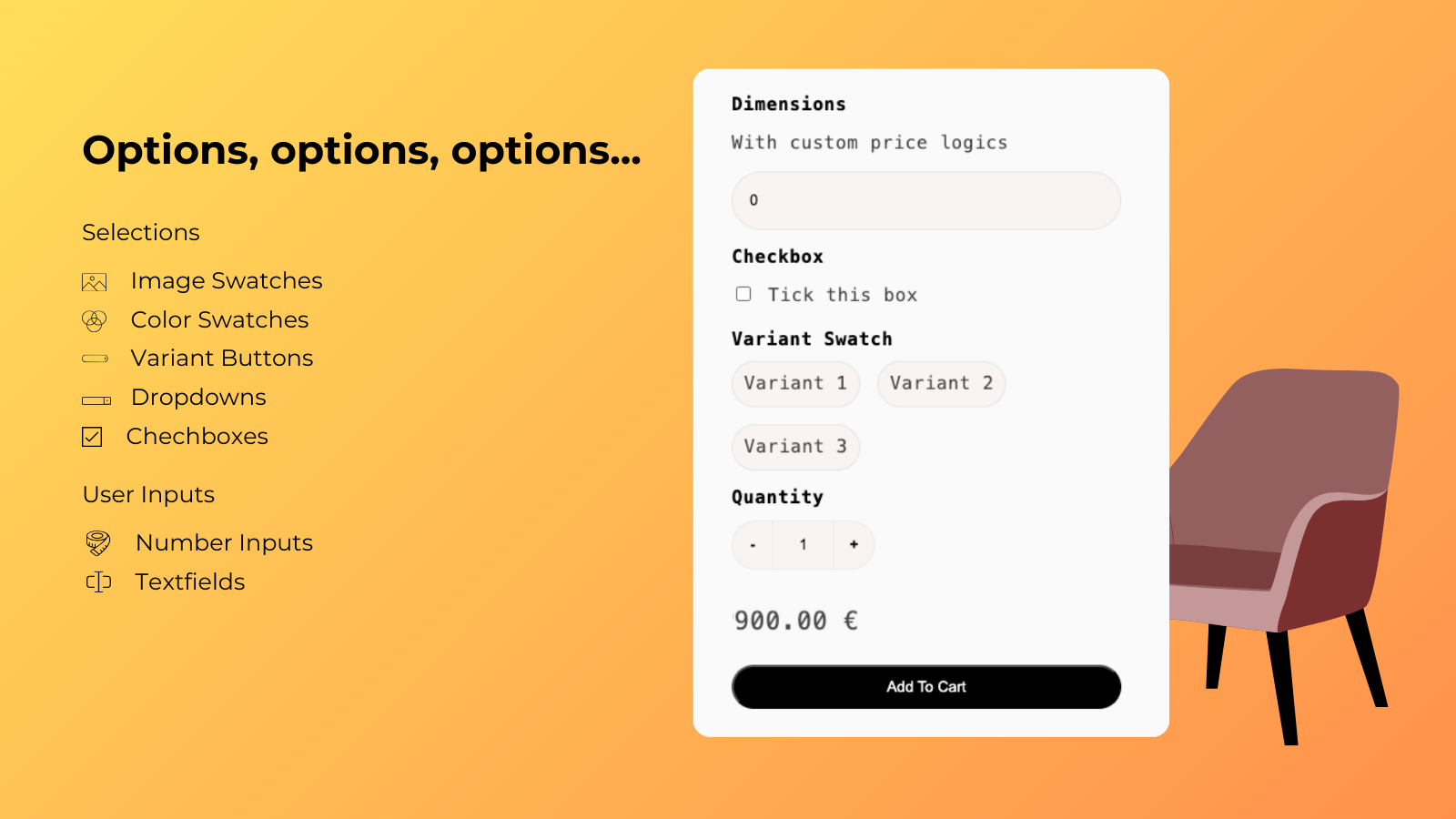The height and width of the screenshot is (819, 1456).
Task: Click the Dimensions input field
Action: 925,200
